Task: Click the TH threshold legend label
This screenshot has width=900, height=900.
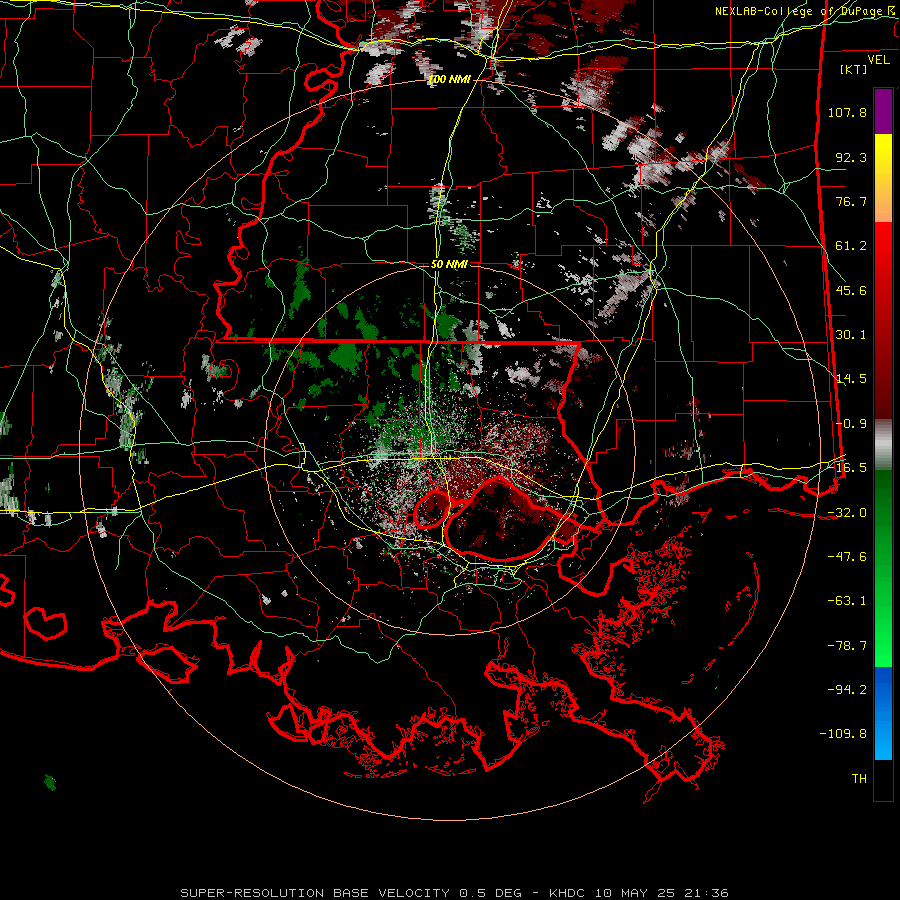Action: pos(859,779)
